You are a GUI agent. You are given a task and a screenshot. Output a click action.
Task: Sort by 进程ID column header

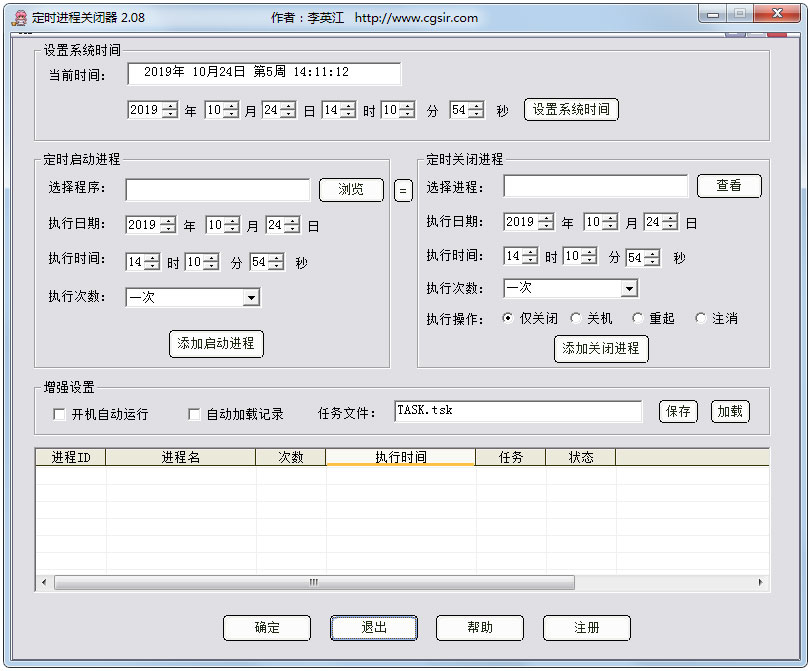[x=71, y=457]
